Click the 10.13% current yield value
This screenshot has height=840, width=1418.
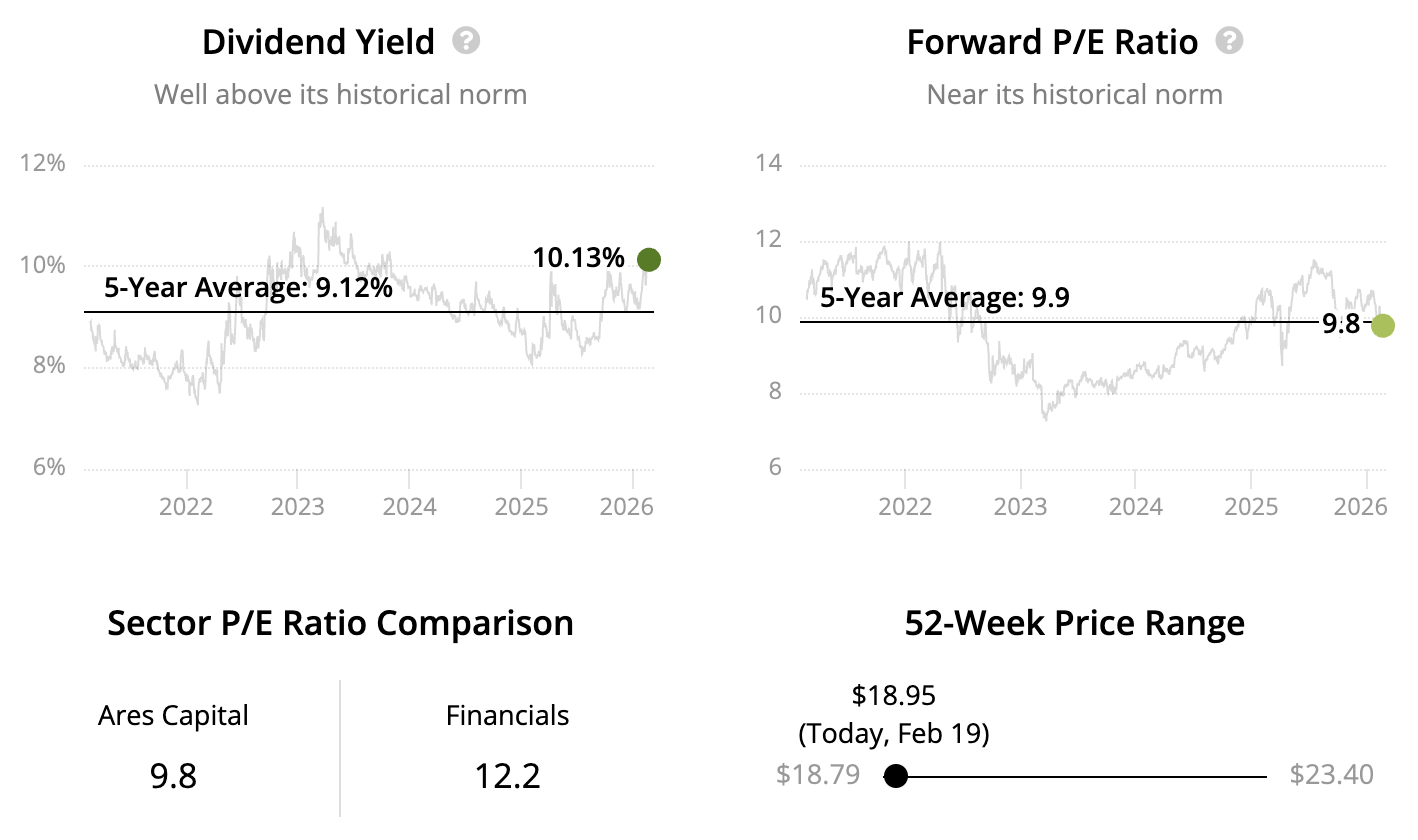pos(578,258)
